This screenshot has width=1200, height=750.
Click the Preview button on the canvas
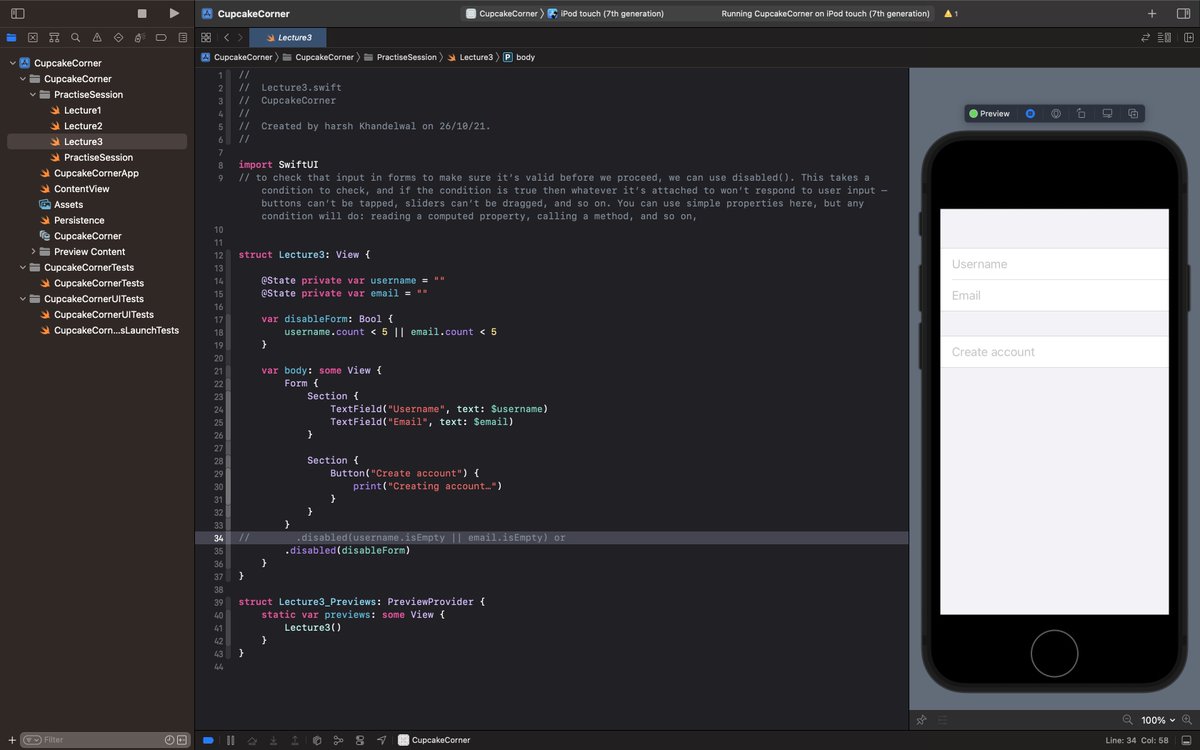click(x=989, y=113)
